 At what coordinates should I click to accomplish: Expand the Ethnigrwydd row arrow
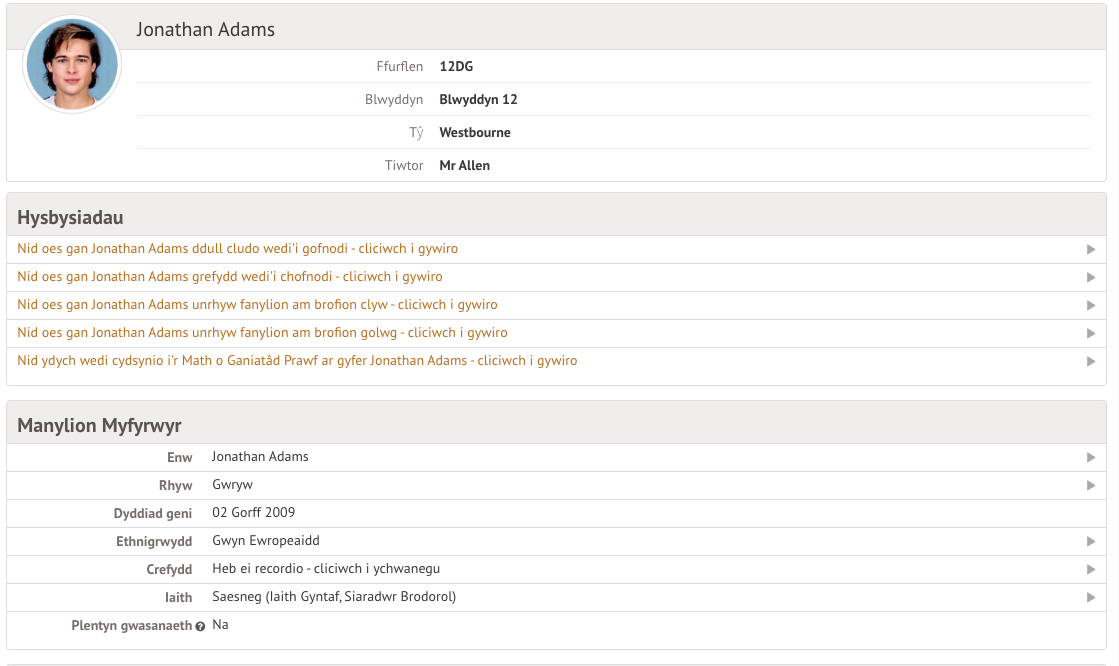click(x=1090, y=541)
